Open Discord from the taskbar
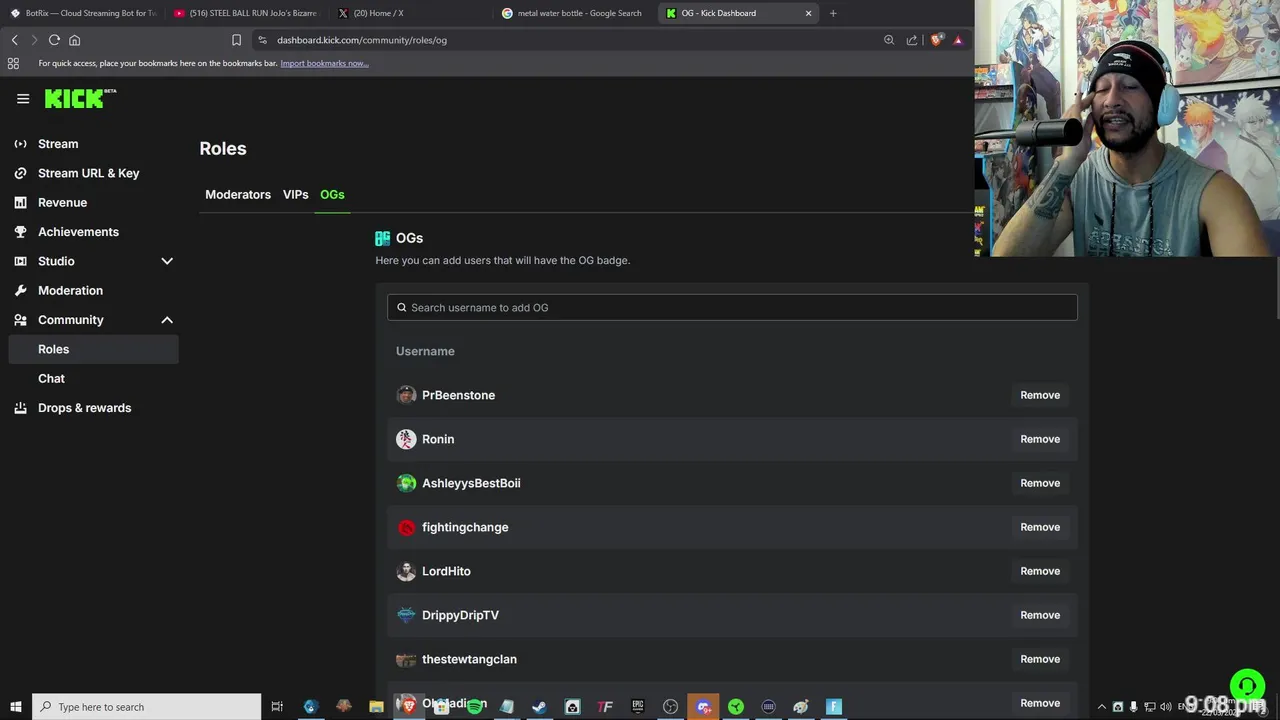1280x720 pixels. 703,707
